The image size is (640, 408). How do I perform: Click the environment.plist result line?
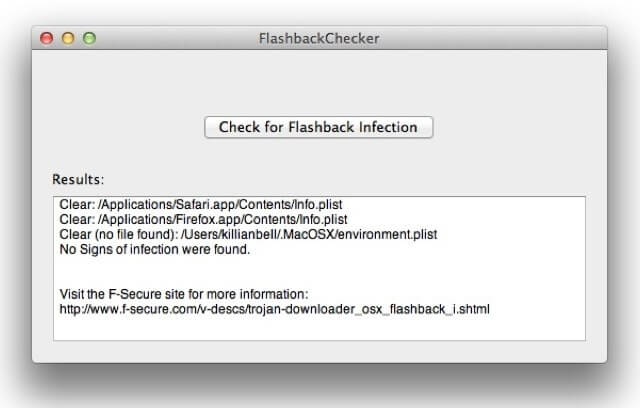[x=248, y=235]
